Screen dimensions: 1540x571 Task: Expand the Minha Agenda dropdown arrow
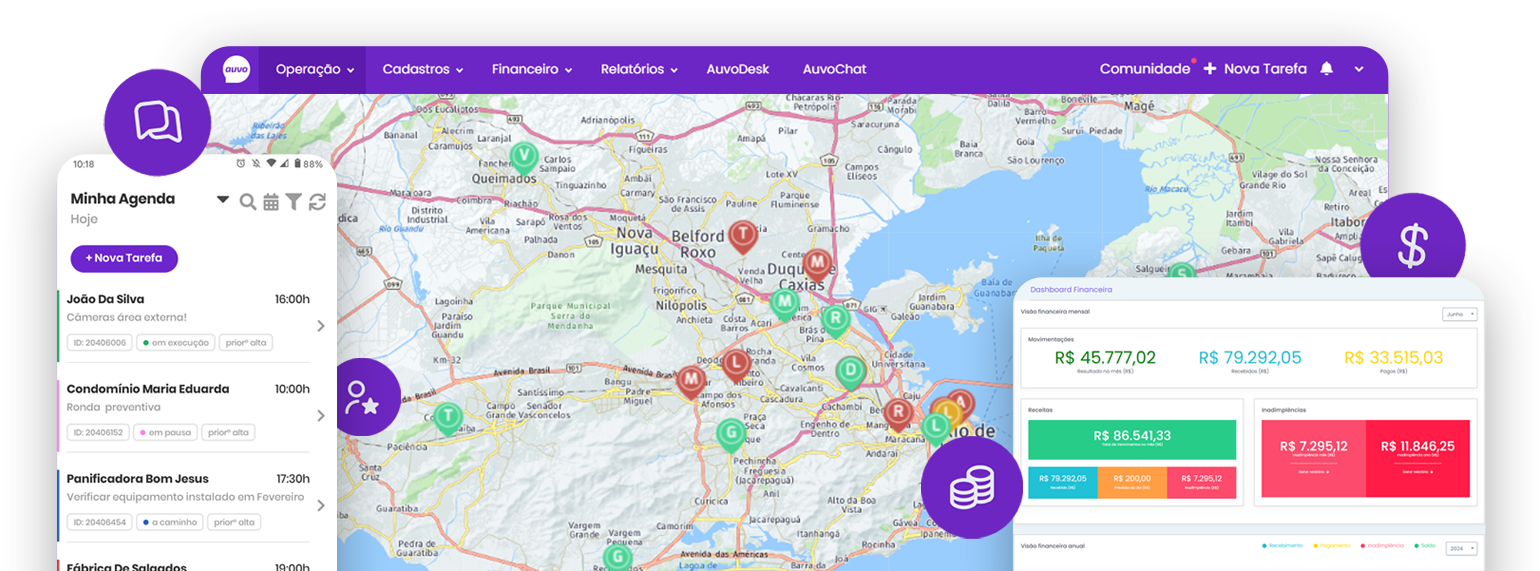223,200
